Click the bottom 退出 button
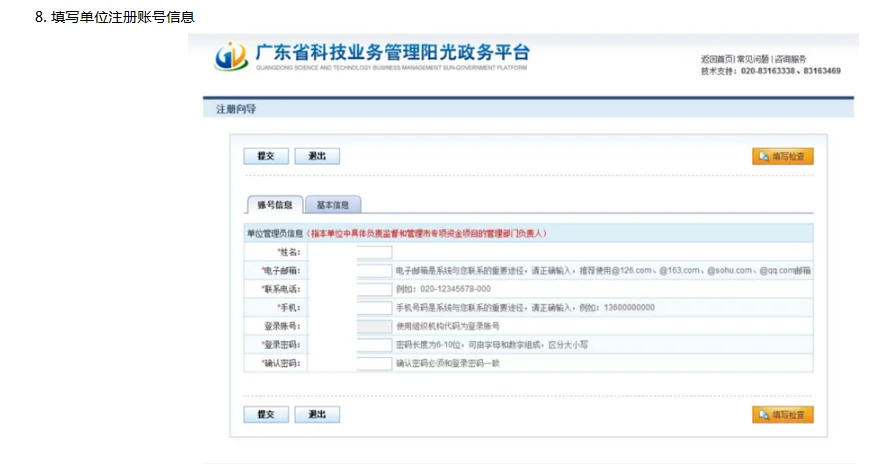 pos(317,414)
